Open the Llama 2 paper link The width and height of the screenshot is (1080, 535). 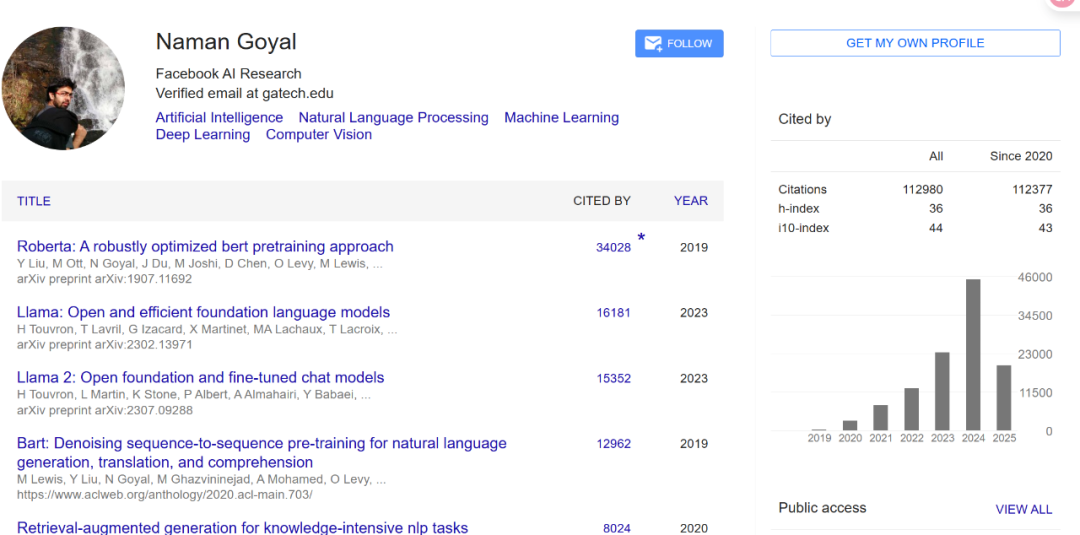click(x=200, y=377)
